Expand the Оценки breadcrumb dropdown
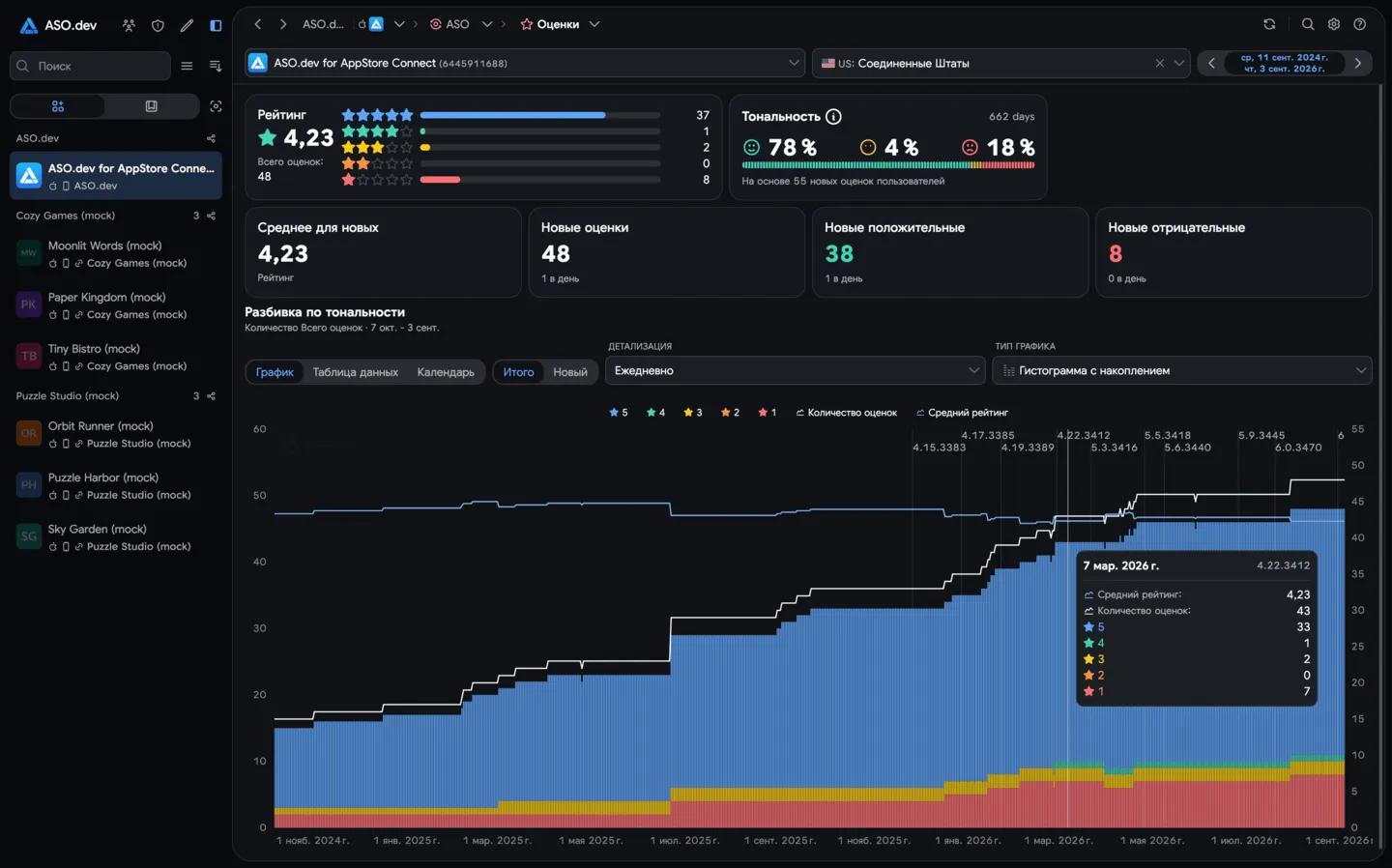 click(594, 24)
